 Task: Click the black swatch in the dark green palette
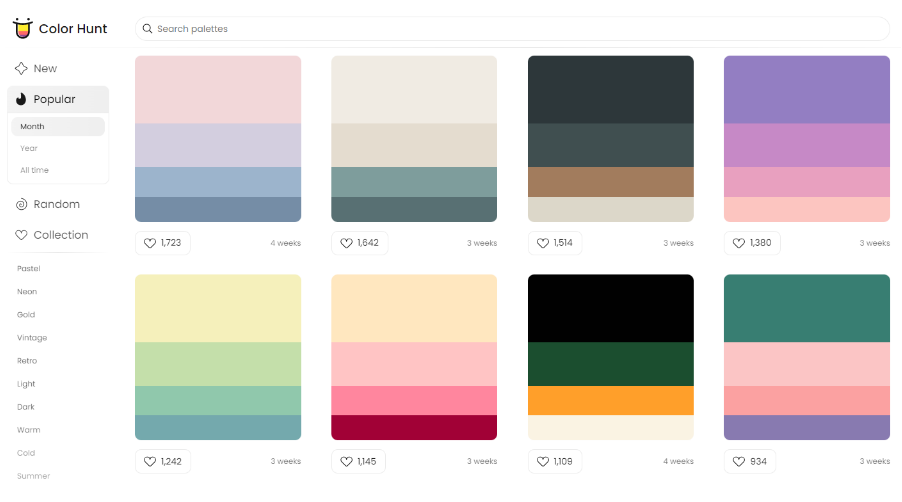tap(610, 308)
